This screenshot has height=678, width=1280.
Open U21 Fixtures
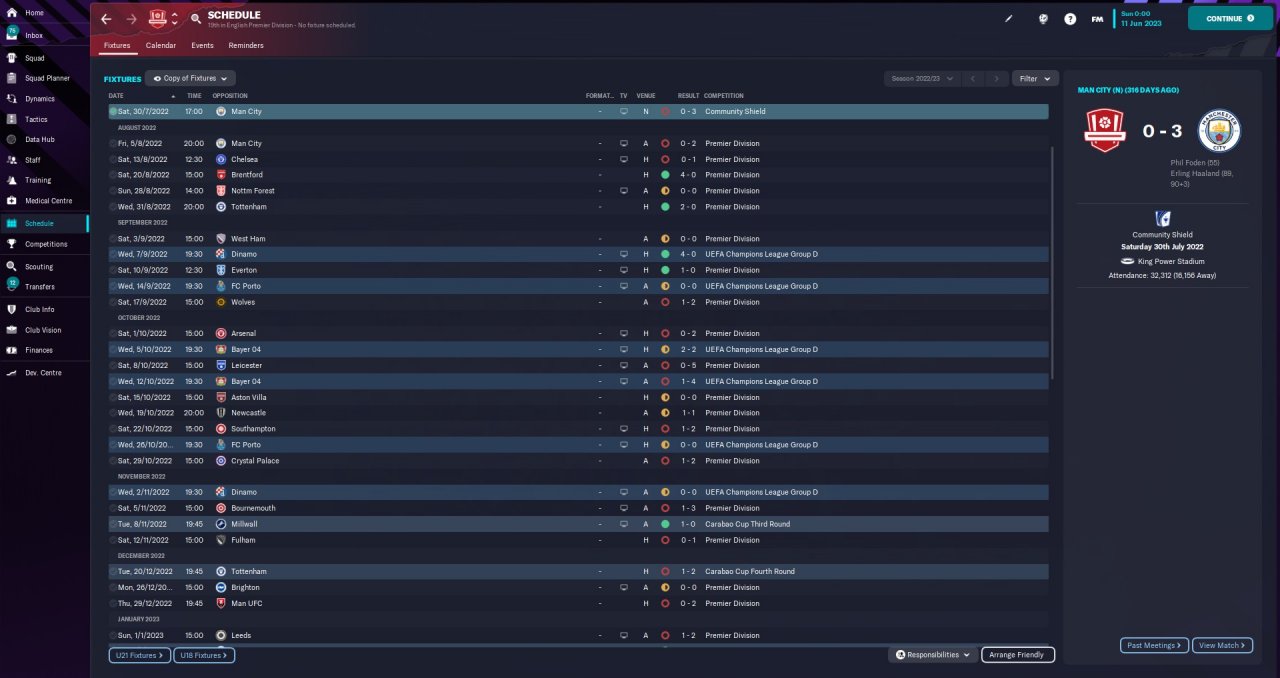pos(139,655)
